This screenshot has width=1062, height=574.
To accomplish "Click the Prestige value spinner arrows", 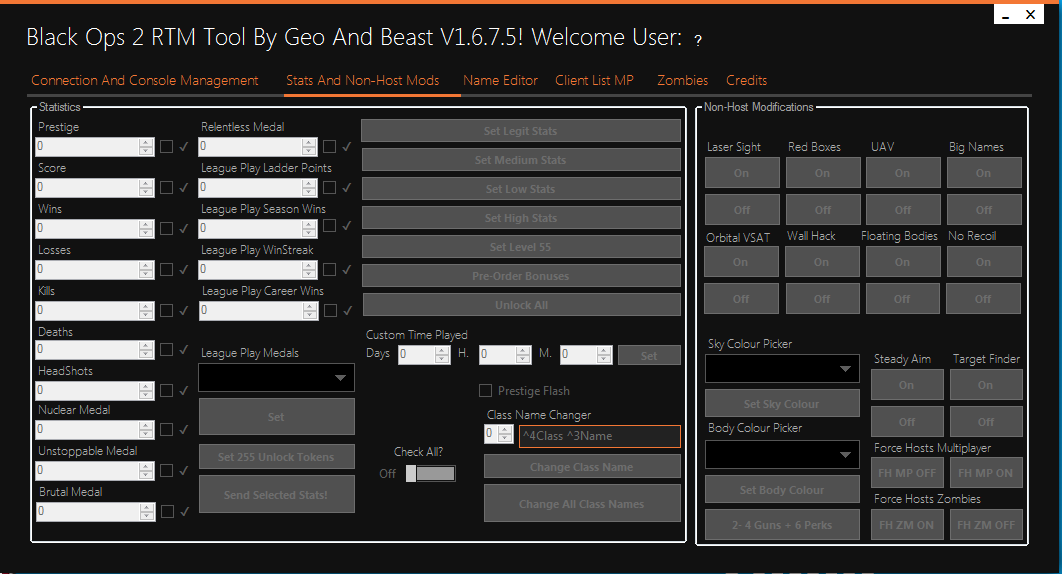I will point(146,146).
